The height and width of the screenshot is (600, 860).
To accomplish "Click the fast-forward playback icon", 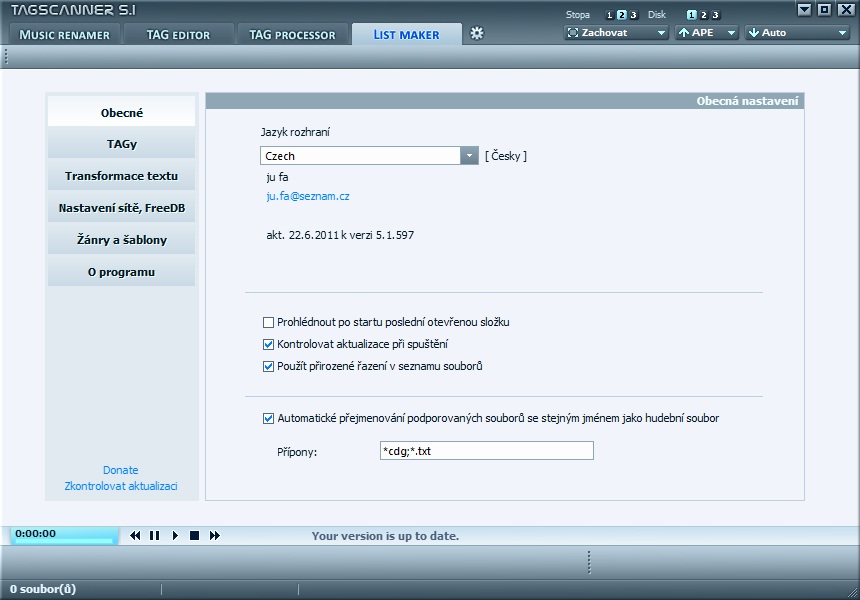I will (x=215, y=536).
